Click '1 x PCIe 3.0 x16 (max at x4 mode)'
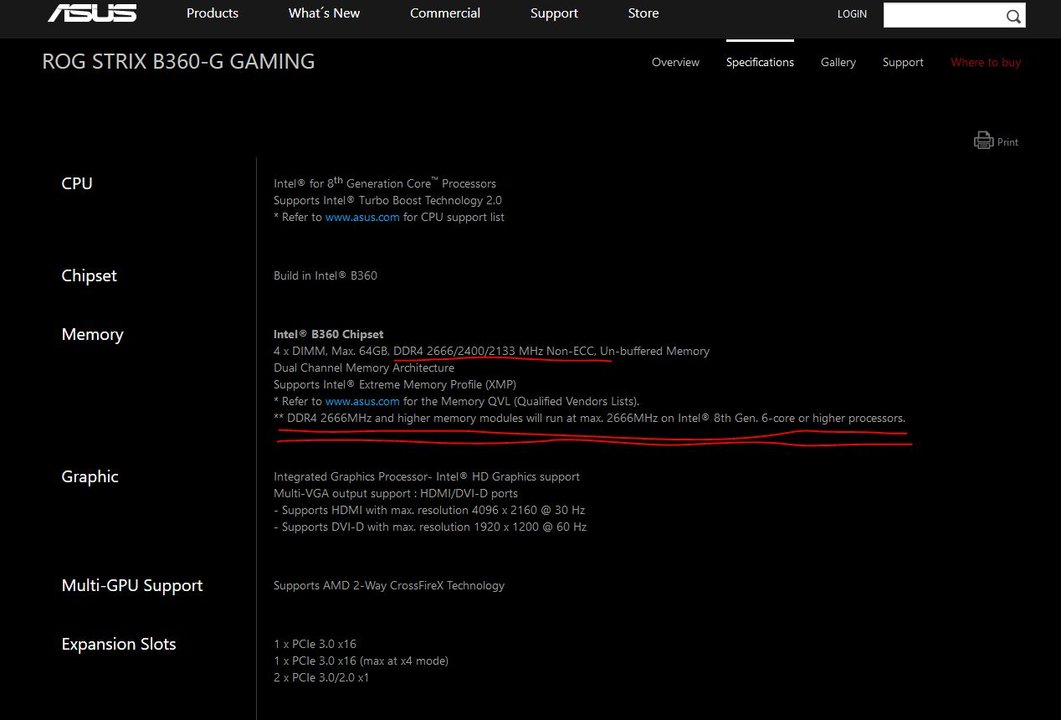 (361, 661)
